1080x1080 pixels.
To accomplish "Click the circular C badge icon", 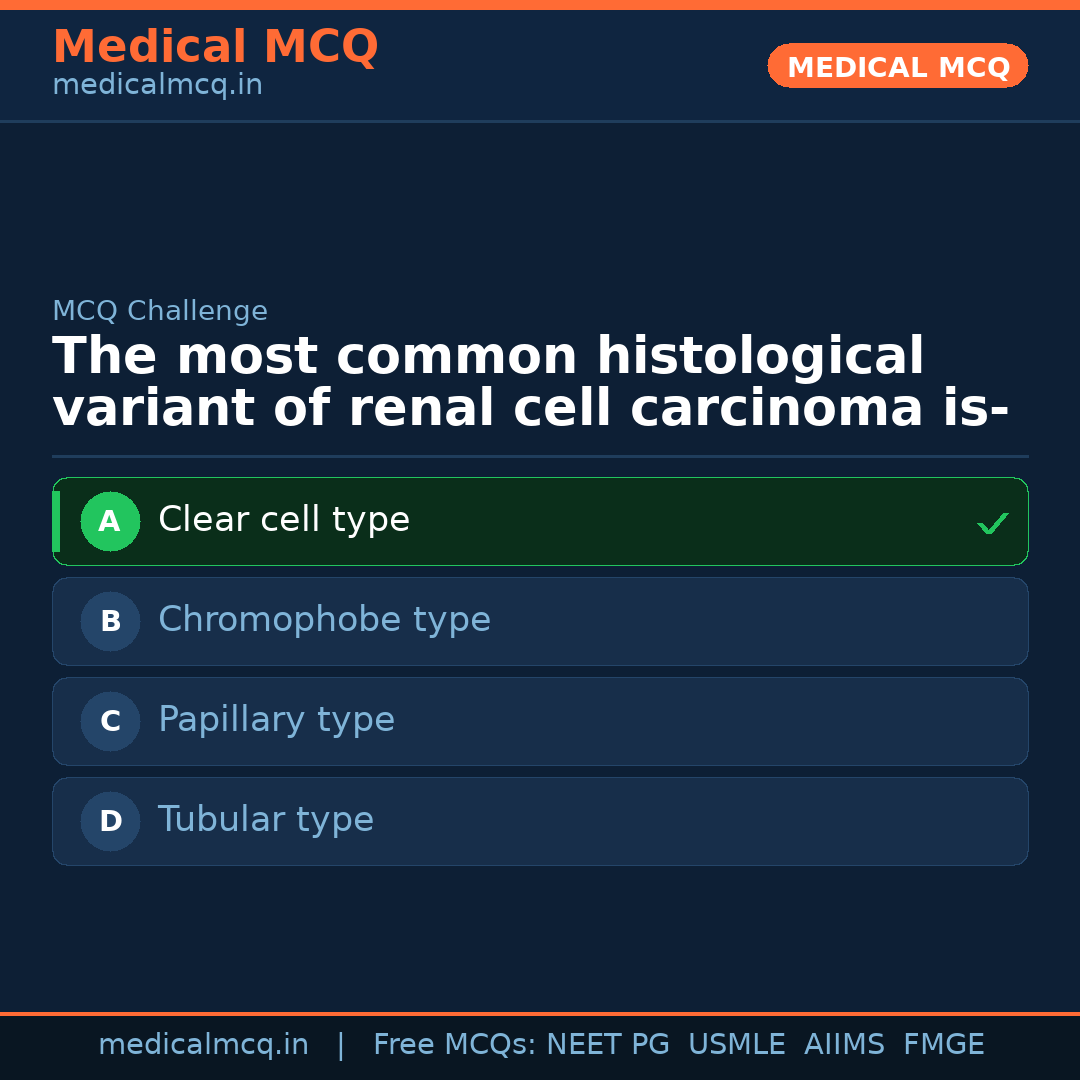I will pyautogui.click(x=110, y=721).
